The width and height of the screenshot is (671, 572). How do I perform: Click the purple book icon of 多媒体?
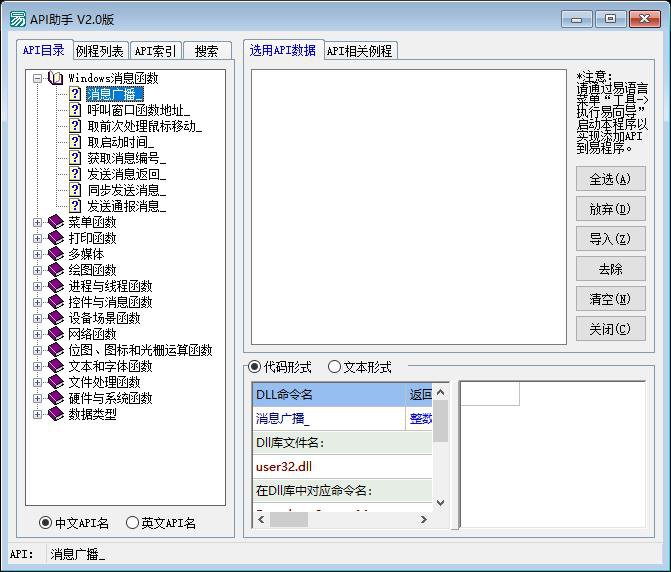[x=56, y=254]
